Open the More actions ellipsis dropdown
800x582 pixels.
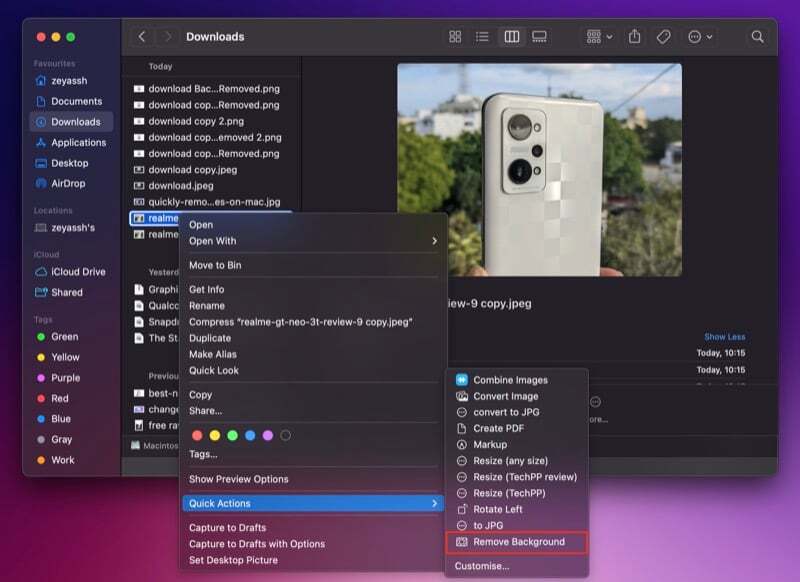click(700, 37)
